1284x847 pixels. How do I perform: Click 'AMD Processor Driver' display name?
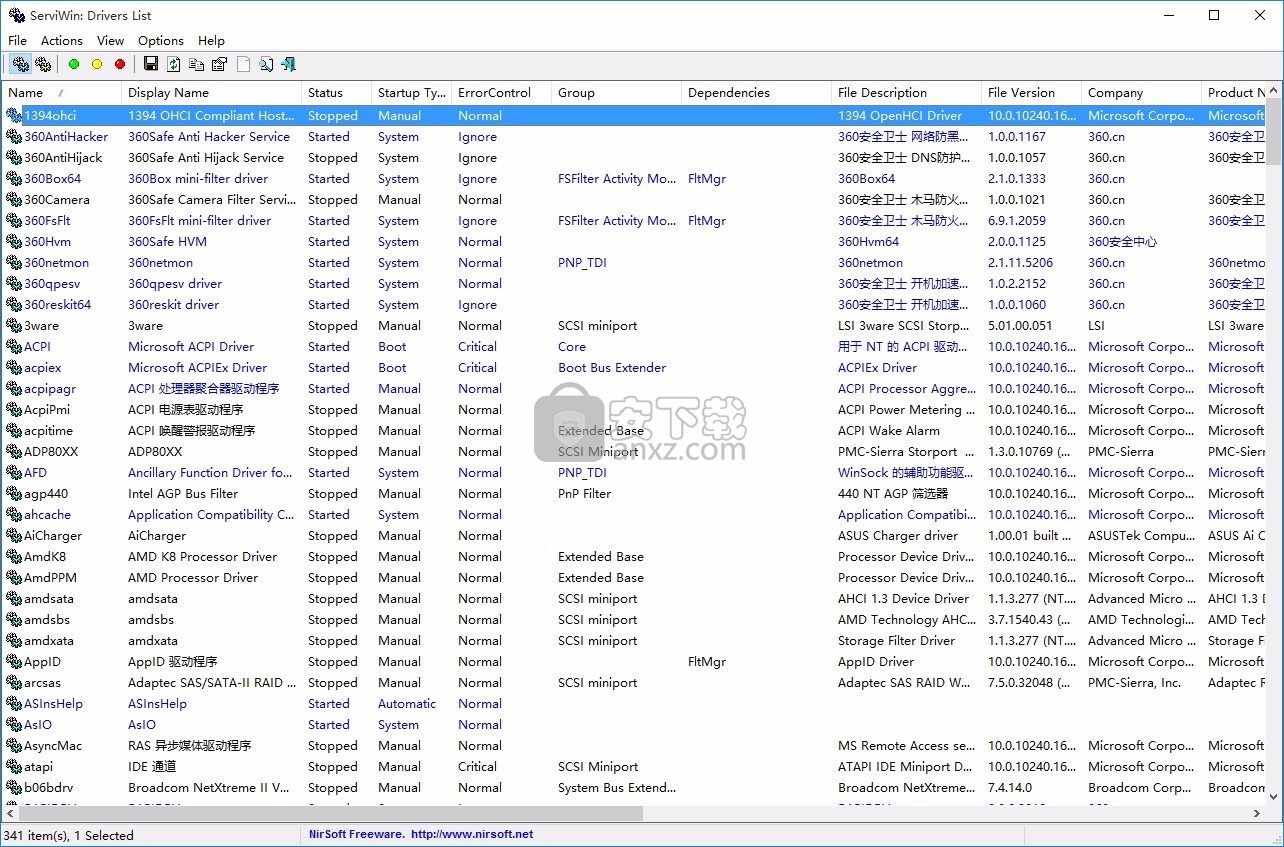[x=193, y=578]
